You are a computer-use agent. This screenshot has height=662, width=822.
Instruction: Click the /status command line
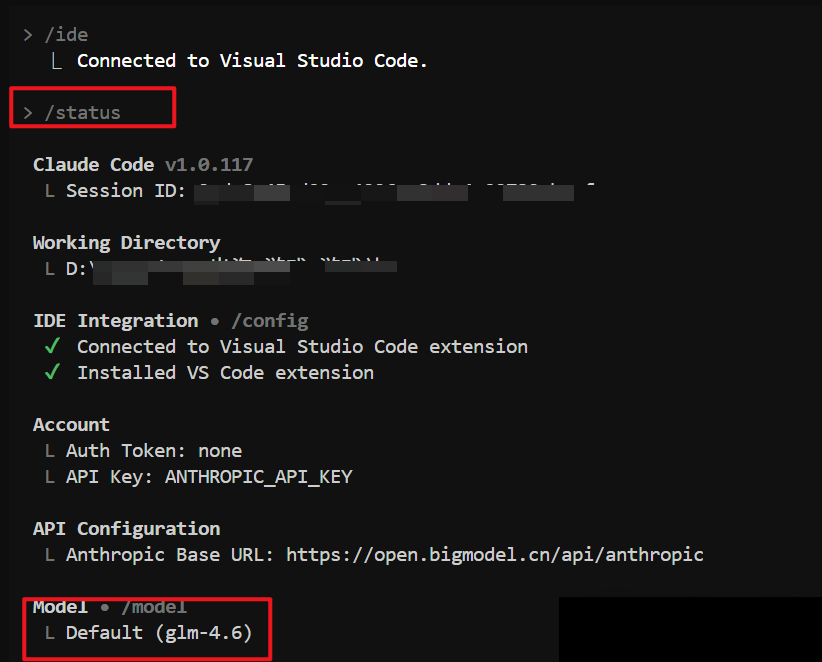tap(82, 113)
